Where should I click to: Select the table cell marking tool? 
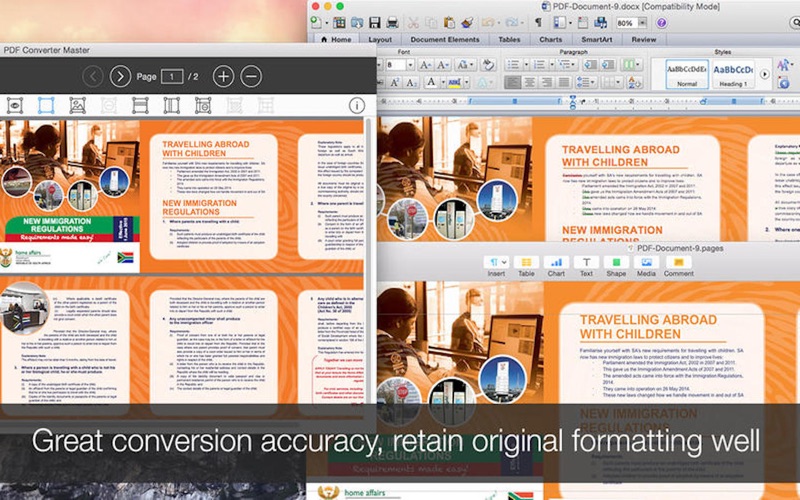[x=203, y=105]
